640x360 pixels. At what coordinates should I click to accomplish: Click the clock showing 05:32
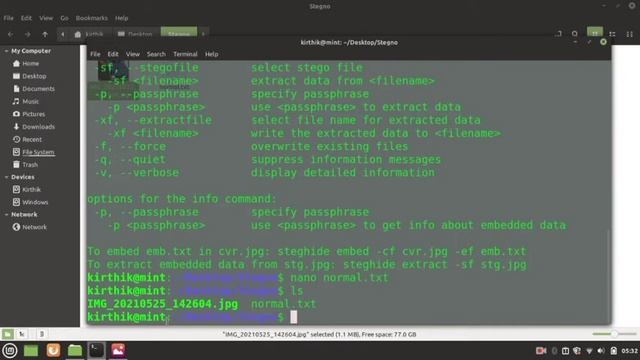coord(629,351)
